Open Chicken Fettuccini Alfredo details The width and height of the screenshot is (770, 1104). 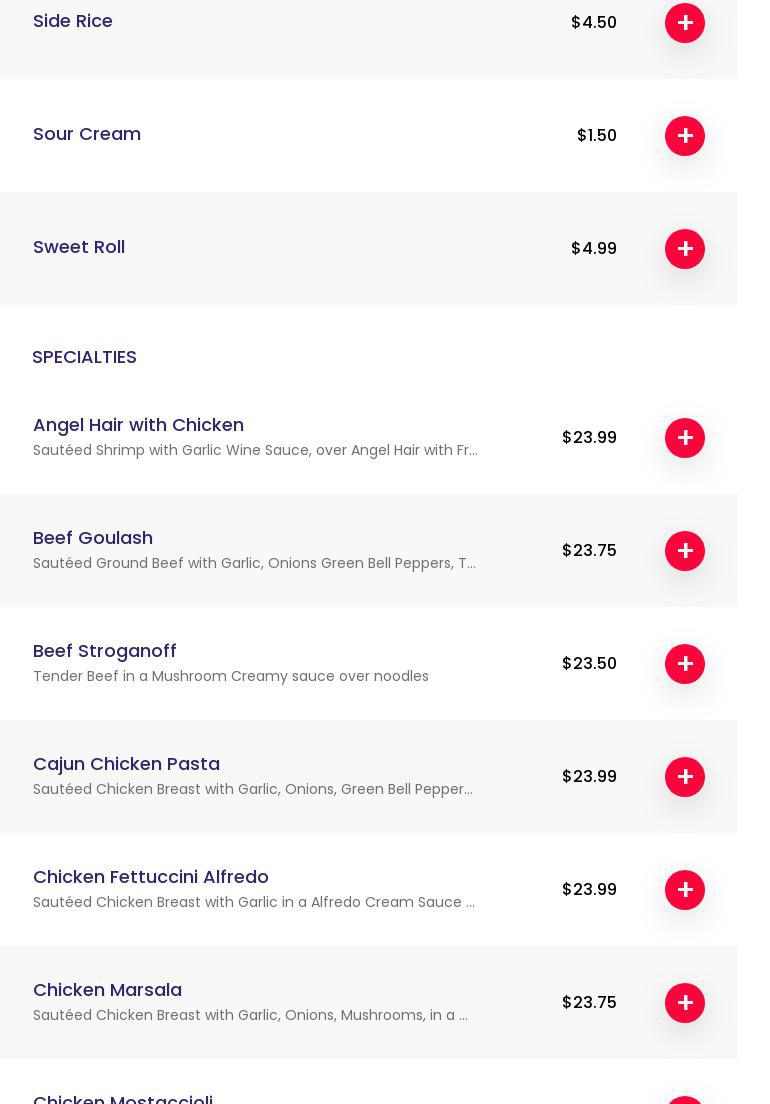[x=151, y=877]
